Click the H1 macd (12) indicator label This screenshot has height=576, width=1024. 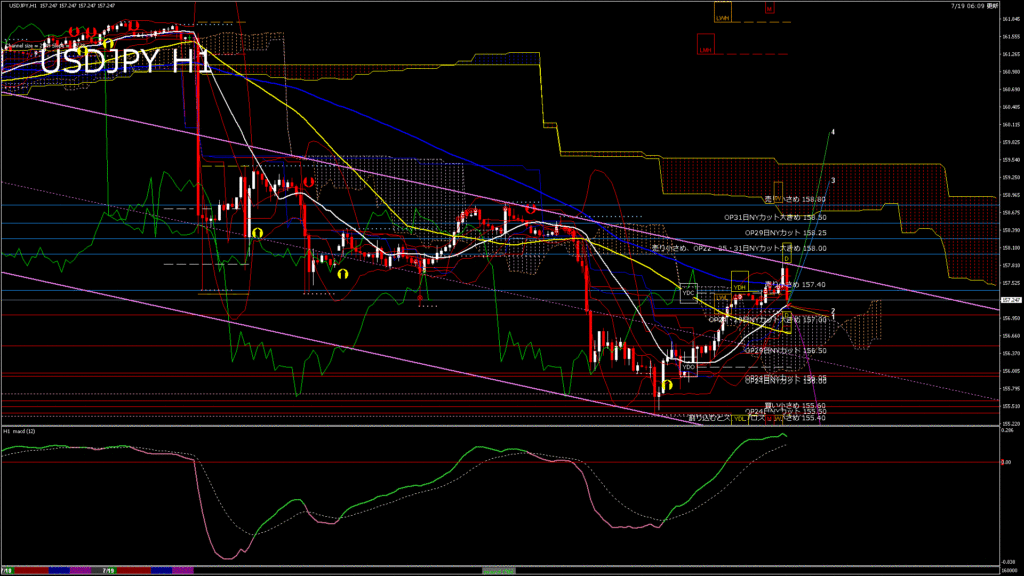(x=20, y=431)
